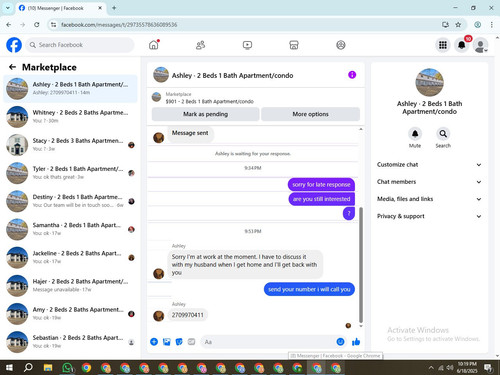
Task: Open the notifications bell with badge
Action: [x=462, y=45]
